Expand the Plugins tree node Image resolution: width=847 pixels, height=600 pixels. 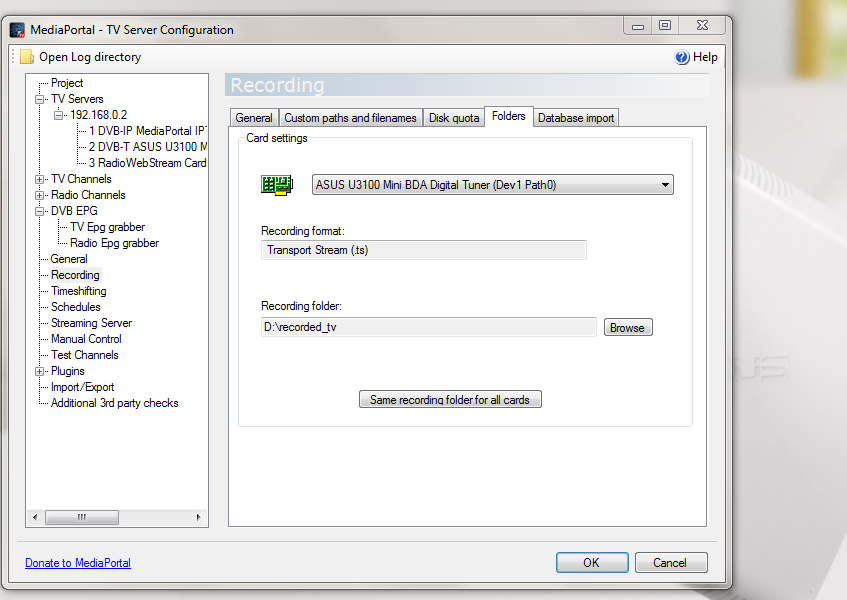pos(39,371)
